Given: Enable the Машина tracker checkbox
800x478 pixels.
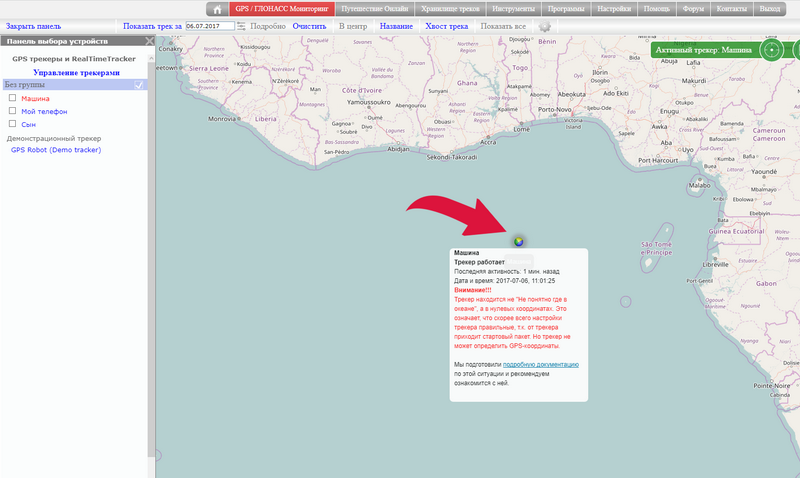Looking at the screenshot, I should [x=12, y=99].
